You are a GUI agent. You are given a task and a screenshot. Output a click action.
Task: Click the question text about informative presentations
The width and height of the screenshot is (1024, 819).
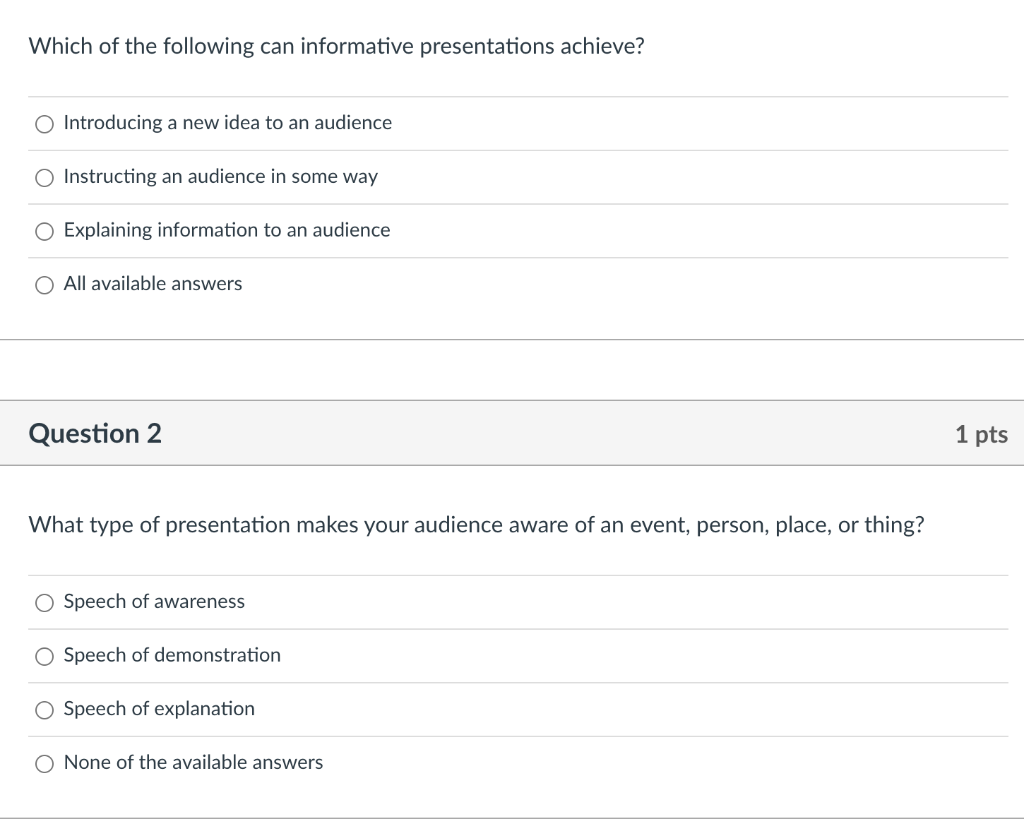coord(336,47)
